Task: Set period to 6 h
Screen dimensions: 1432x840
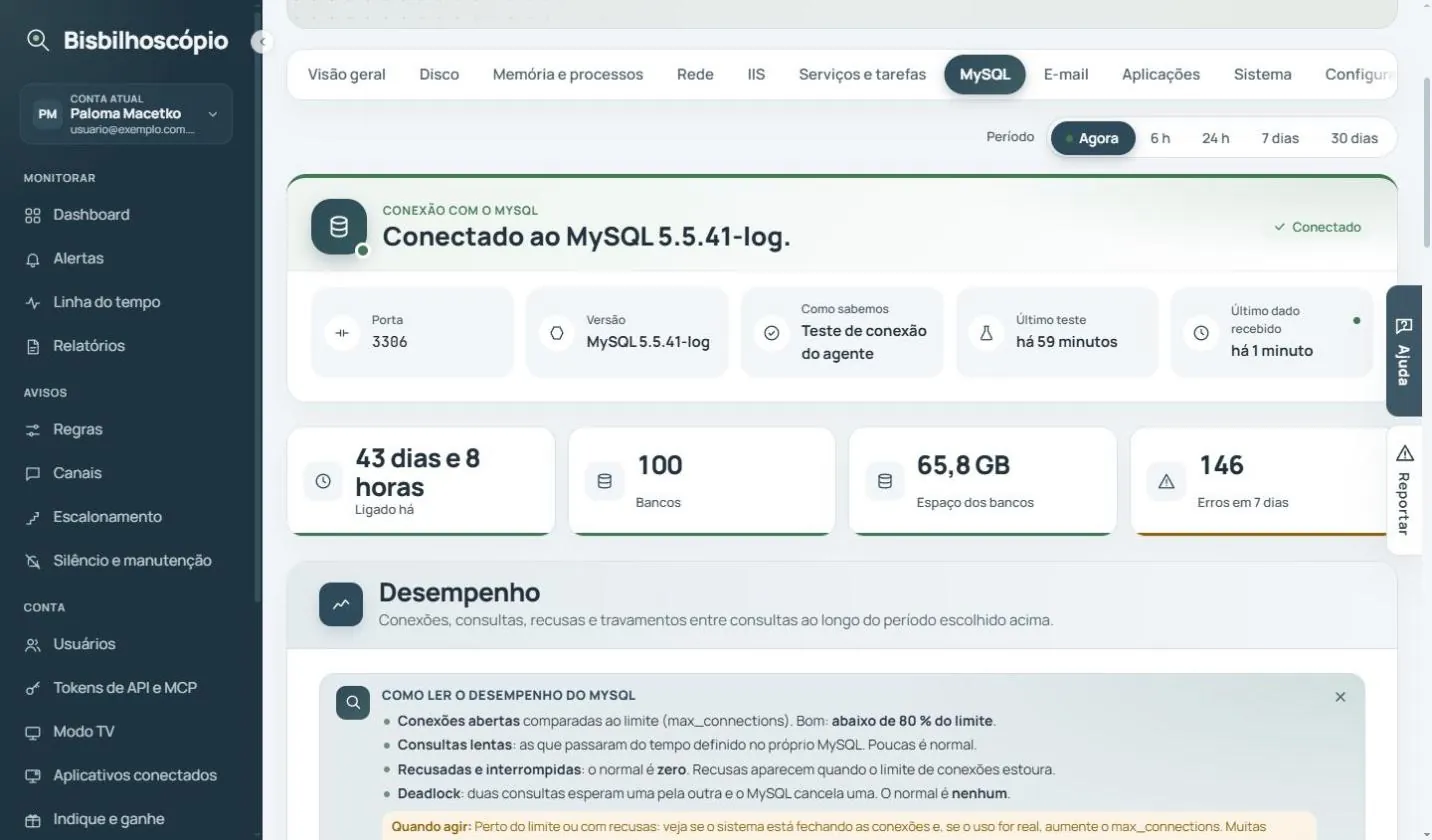Action: tap(1160, 138)
